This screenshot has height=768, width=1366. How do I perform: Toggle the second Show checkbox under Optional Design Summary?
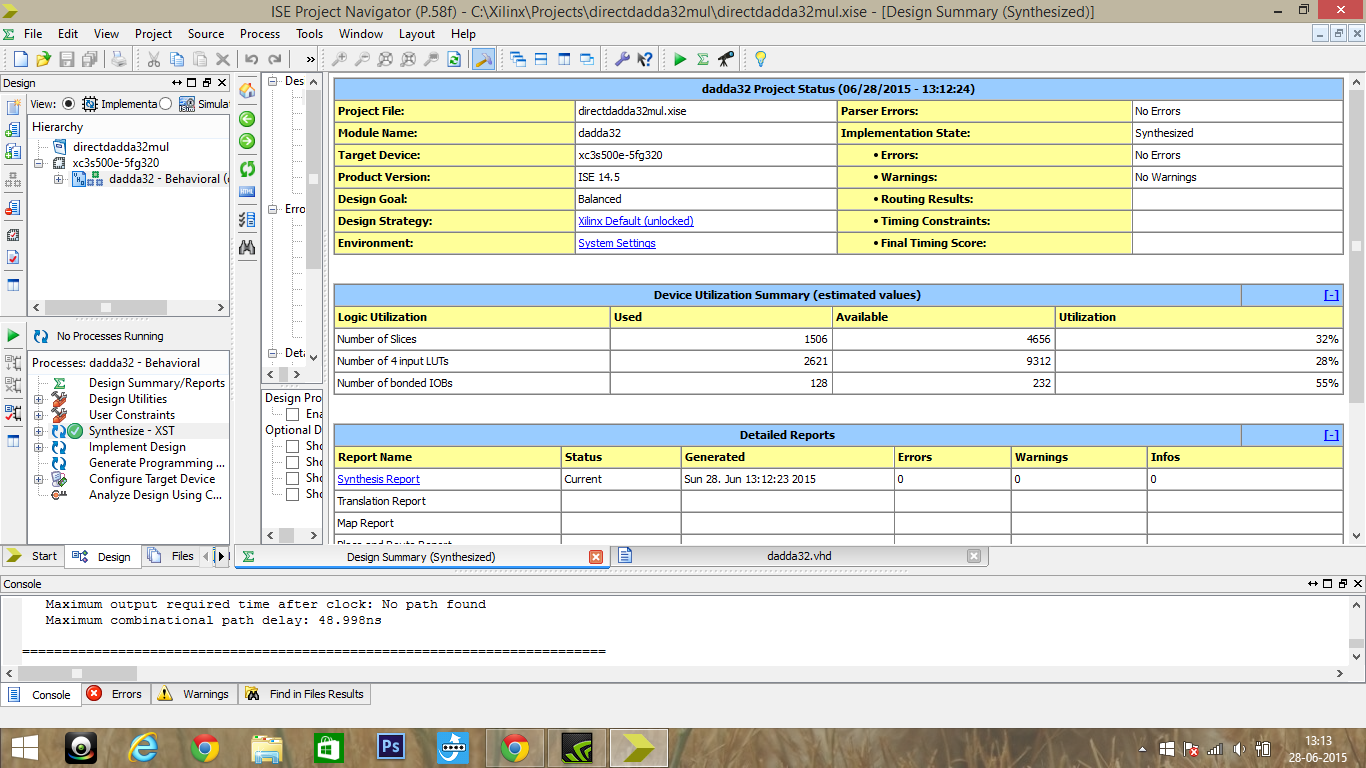(x=293, y=462)
